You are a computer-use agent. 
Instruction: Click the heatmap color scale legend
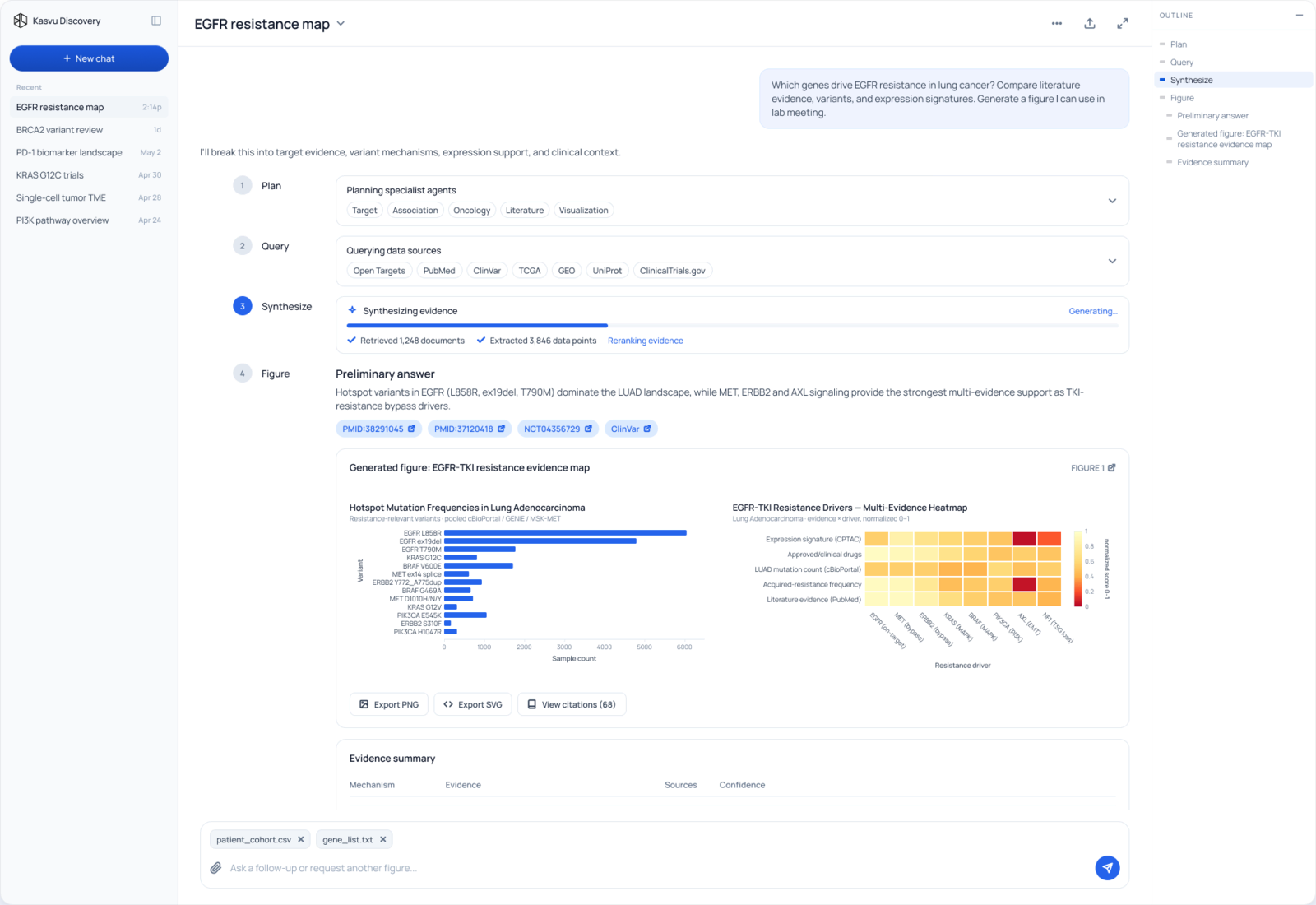(x=1078, y=569)
